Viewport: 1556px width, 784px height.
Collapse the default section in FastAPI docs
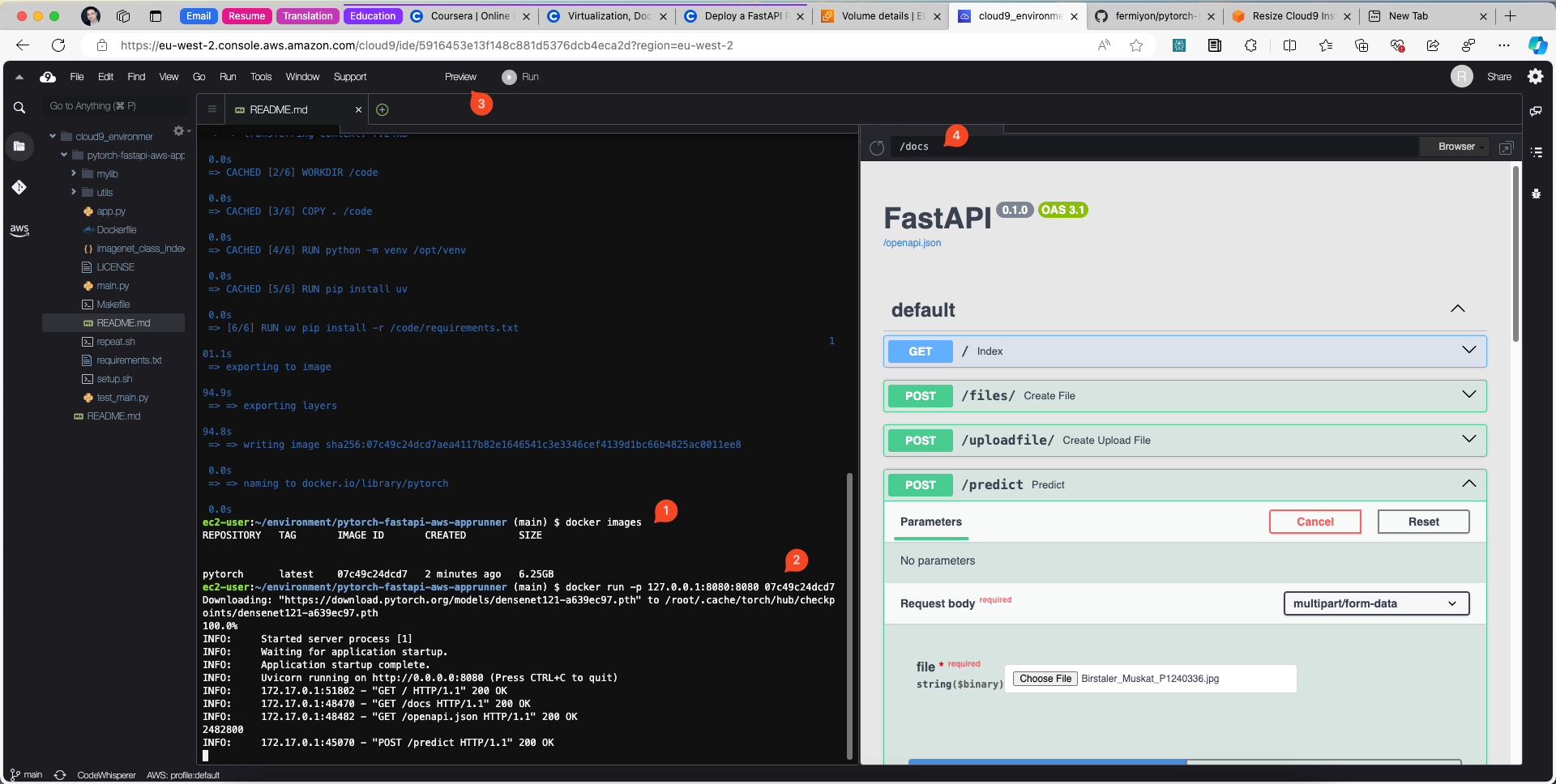(1457, 309)
